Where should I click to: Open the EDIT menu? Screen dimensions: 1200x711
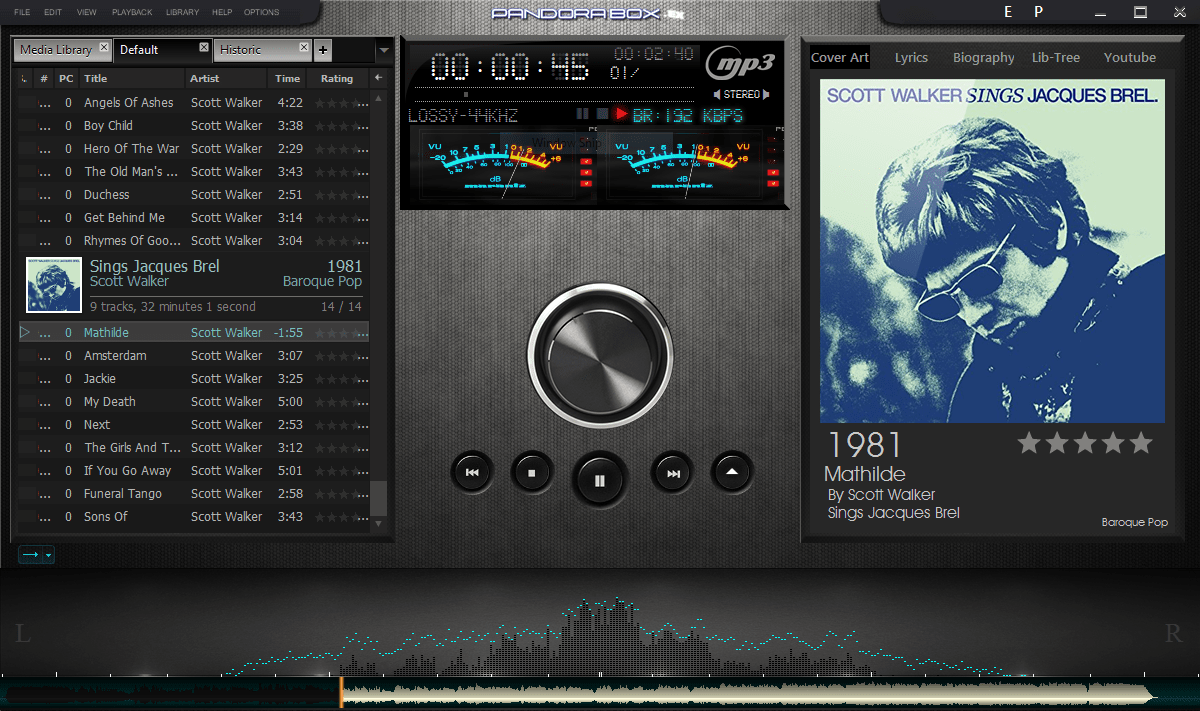click(x=53, y=12)
